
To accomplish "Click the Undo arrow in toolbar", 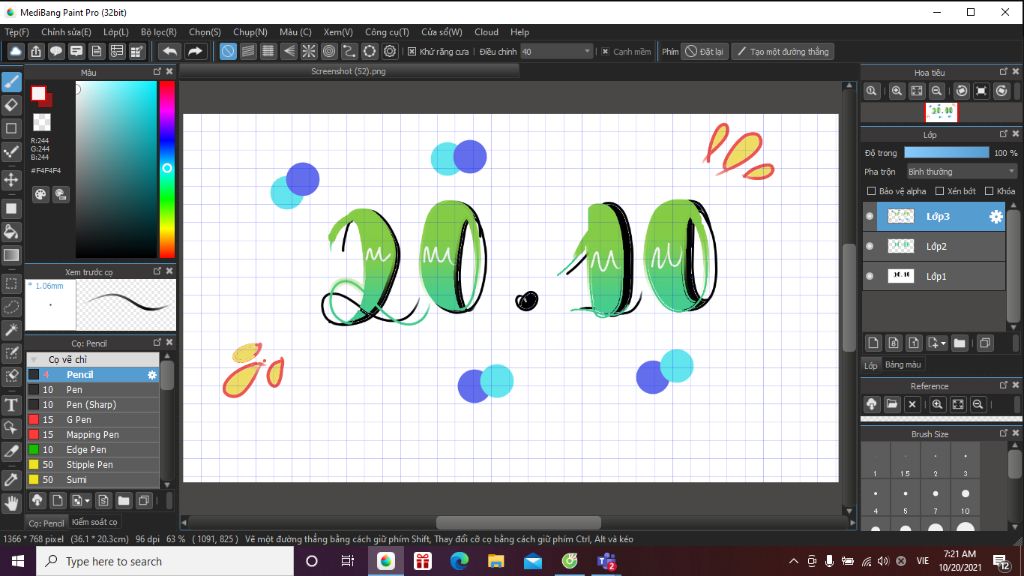I will click(x=170, y=52).
